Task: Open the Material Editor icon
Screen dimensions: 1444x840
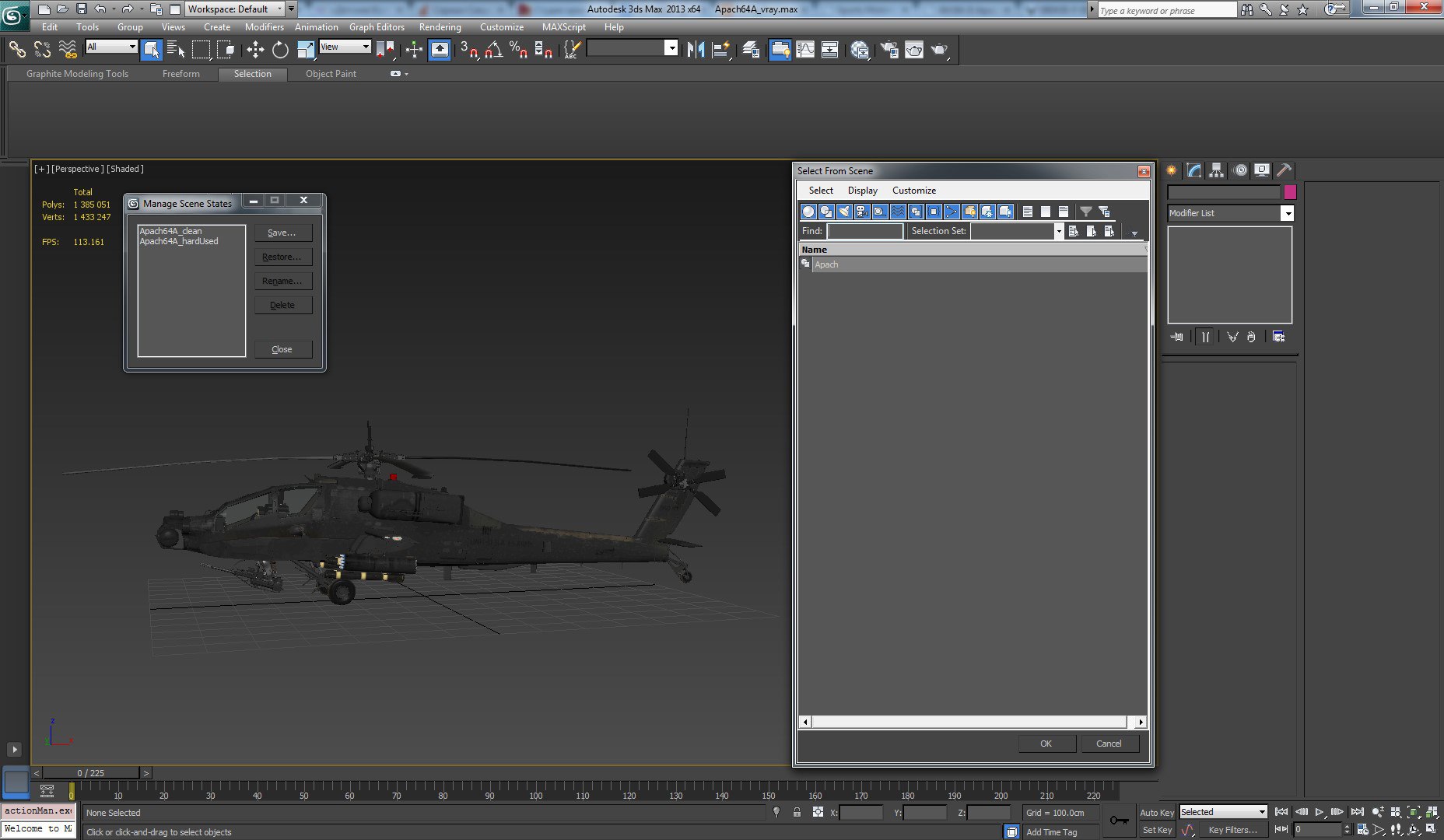Action: (x=860, y=50)
